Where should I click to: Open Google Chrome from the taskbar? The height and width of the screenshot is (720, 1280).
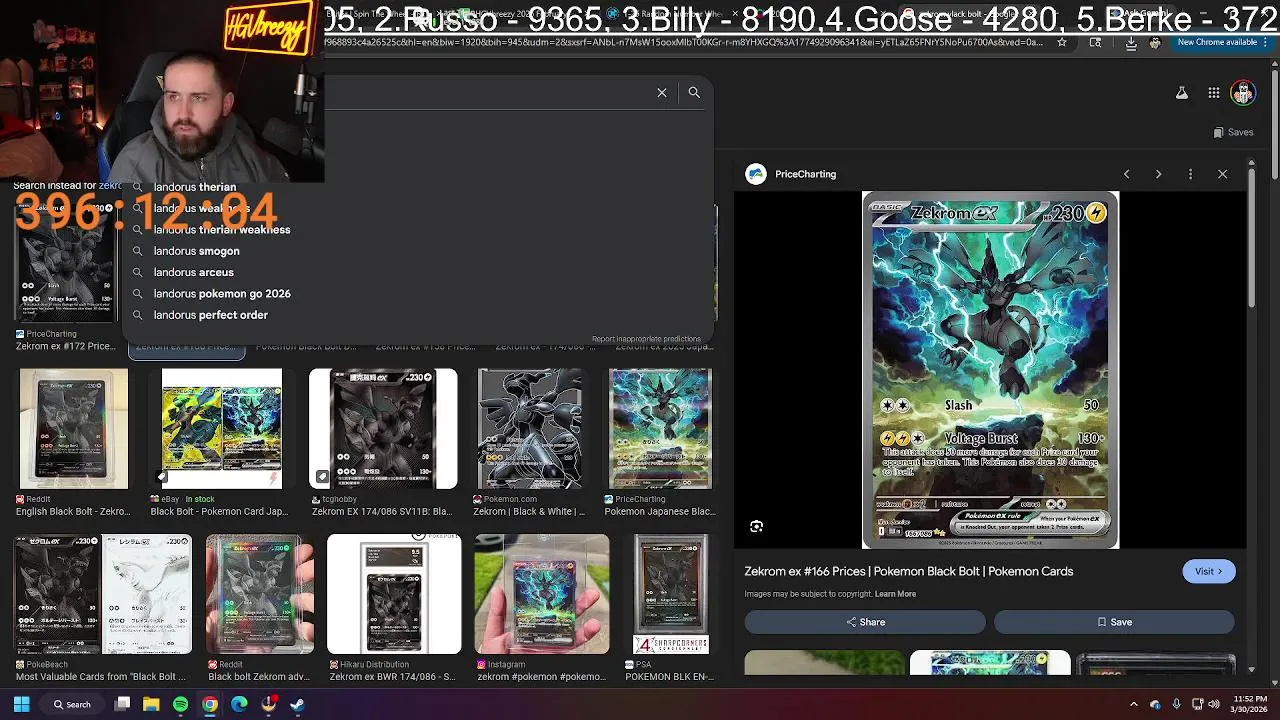209,704
